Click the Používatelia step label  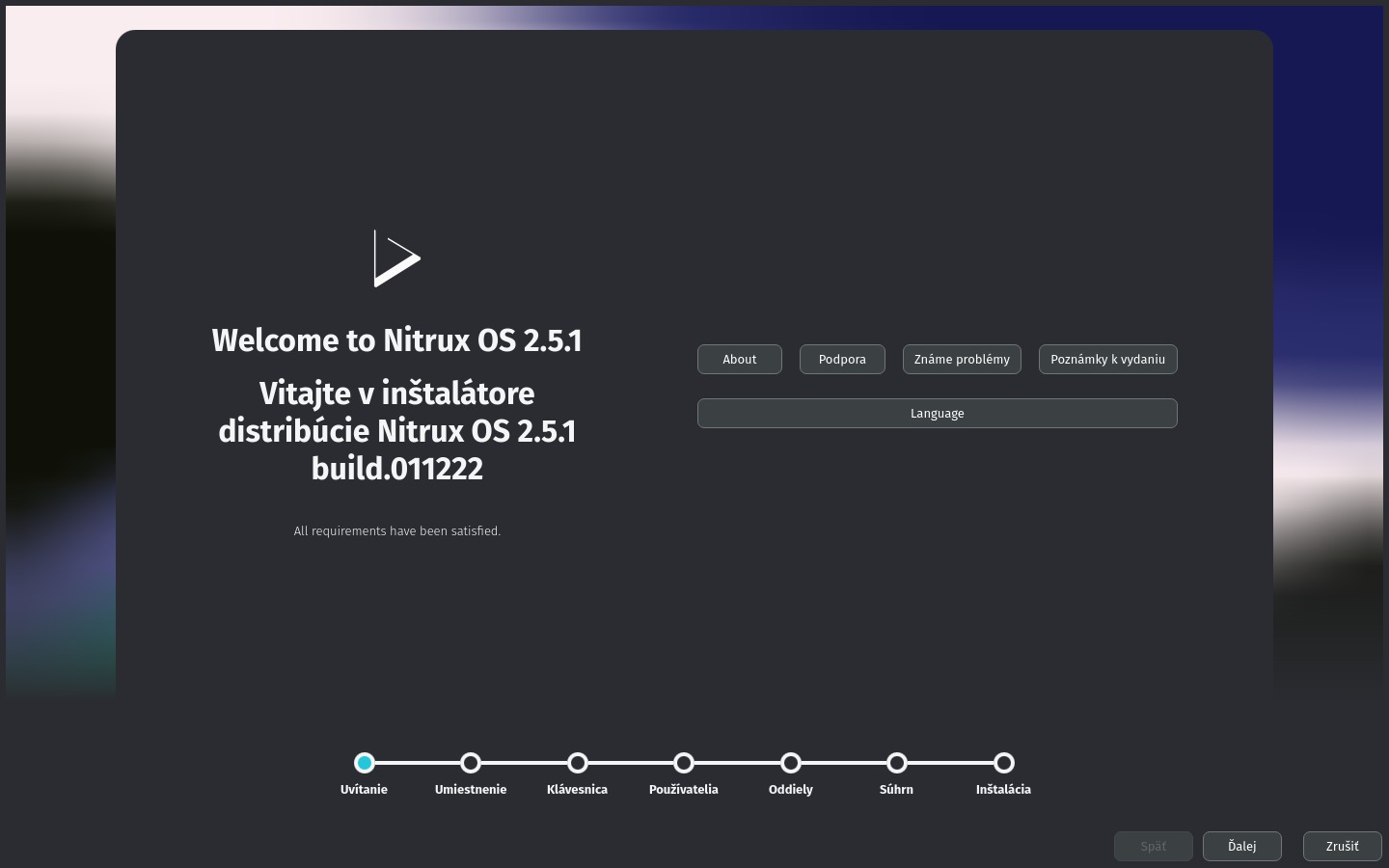(x=684, y=789)
